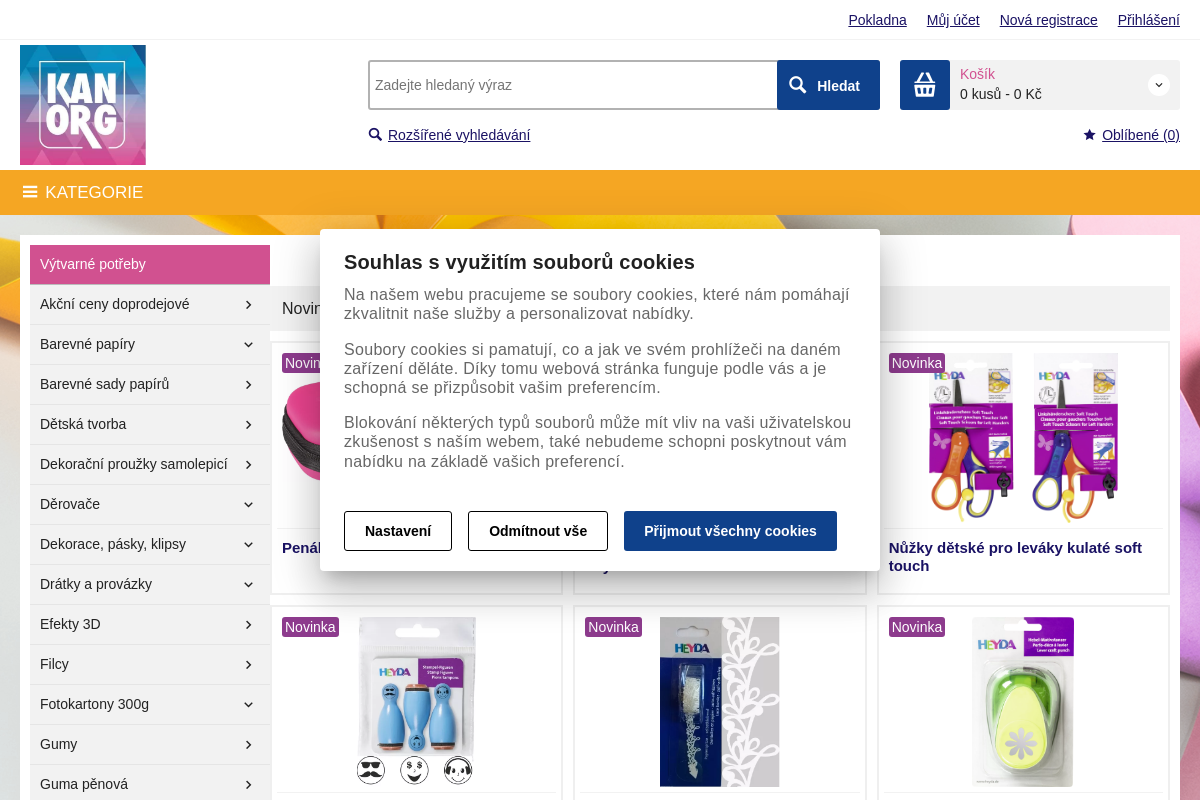This screenshot has height=800, width=1200.
Task: Click the KAN ORG logo
Action: pos(83,105)
